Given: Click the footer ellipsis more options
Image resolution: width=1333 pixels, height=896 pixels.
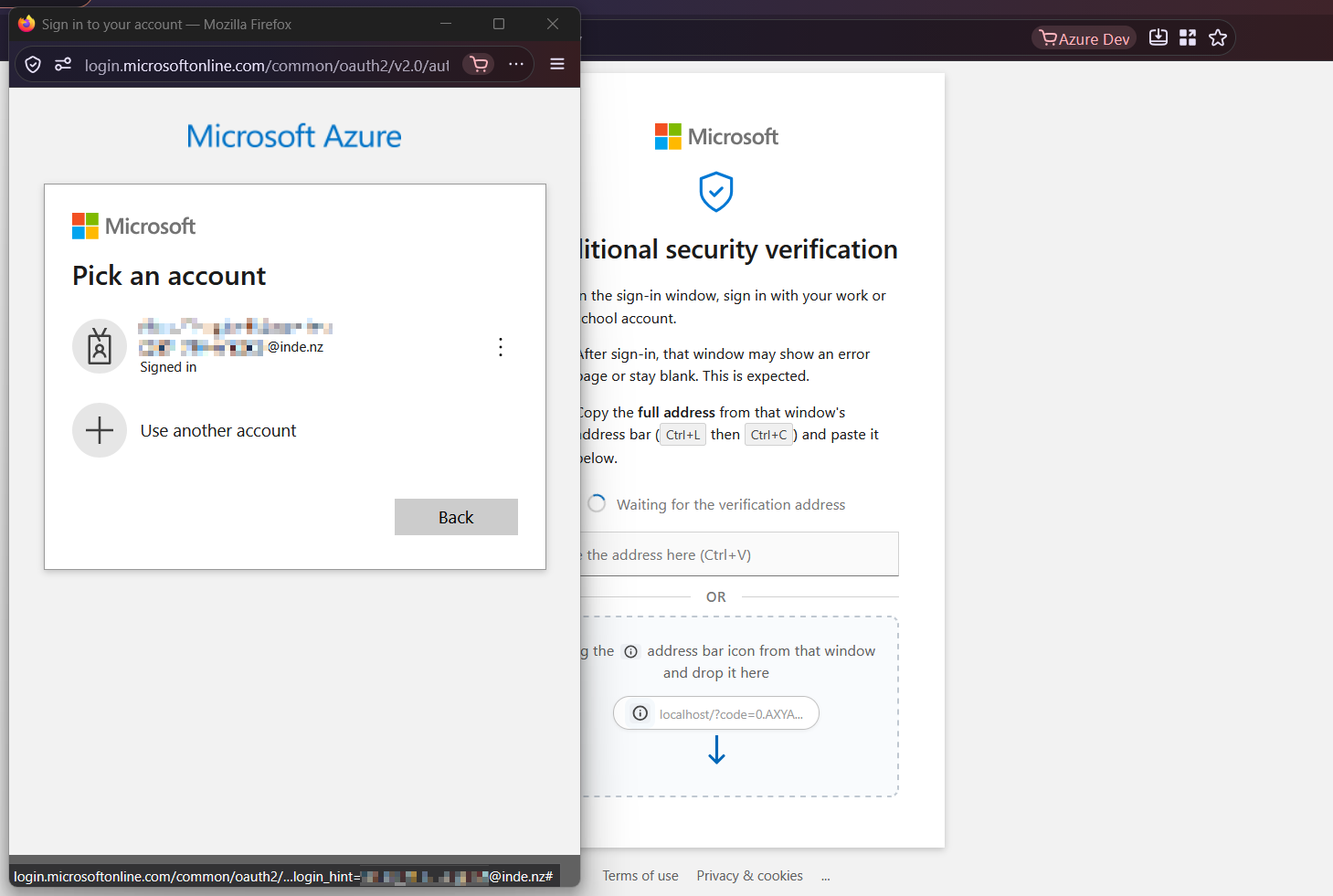Looking at the screenshot, I should tap(826, 877).
